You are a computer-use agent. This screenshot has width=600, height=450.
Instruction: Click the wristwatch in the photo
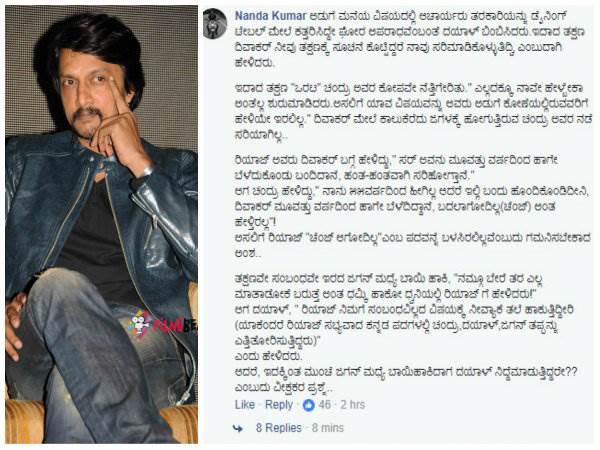coord(143,174)
